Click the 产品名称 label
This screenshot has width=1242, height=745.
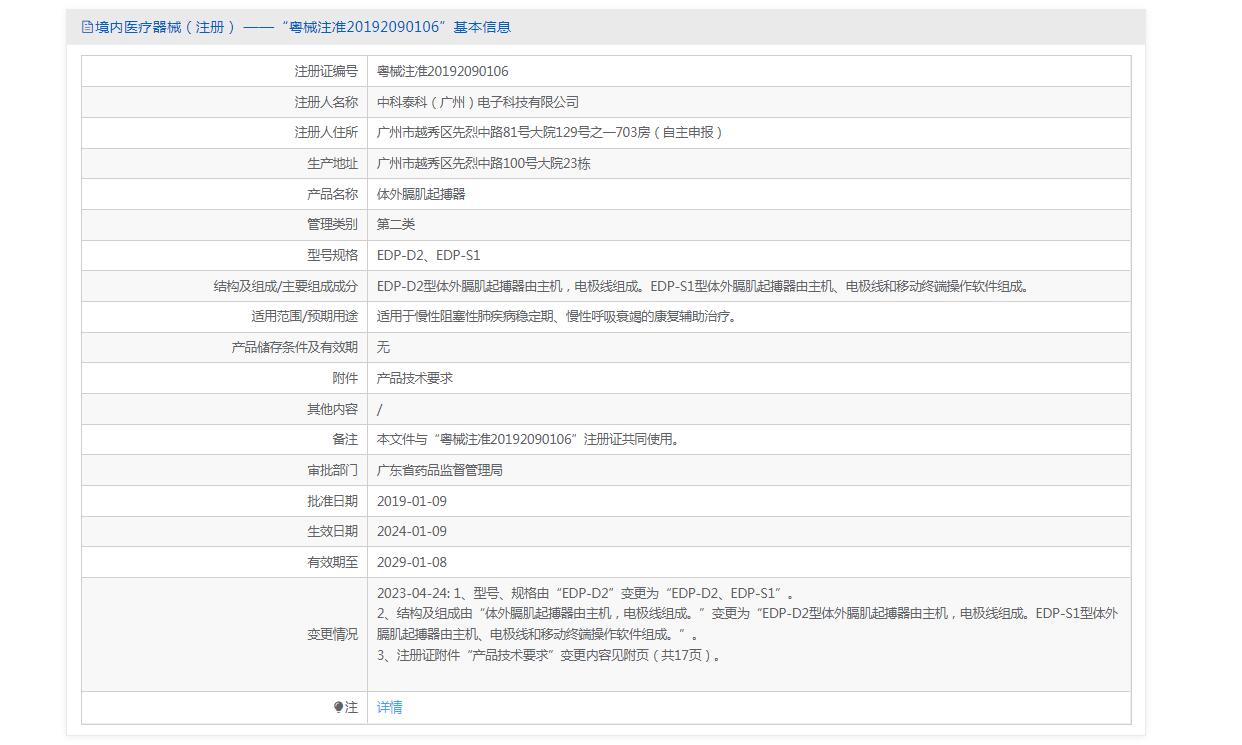[332, 194]
